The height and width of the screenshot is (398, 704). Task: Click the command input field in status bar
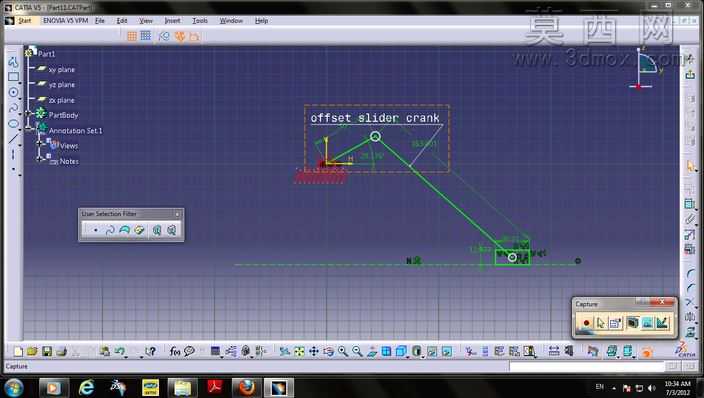pos(587,367)
